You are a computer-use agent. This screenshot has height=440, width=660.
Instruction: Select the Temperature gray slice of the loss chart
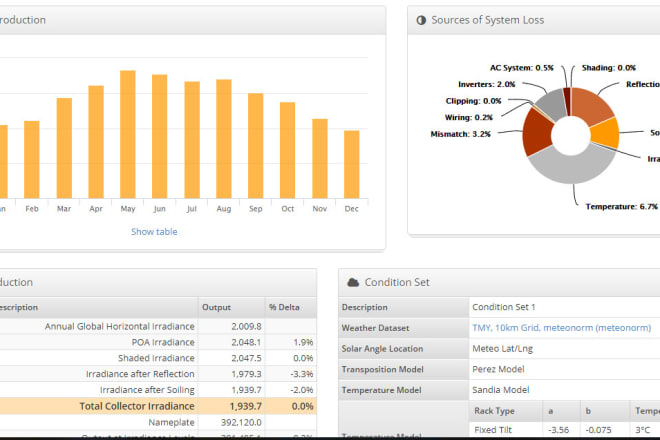point(572,168)
